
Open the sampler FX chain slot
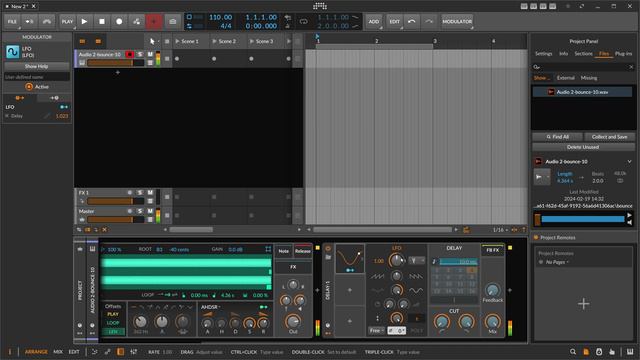click(293, 267)
